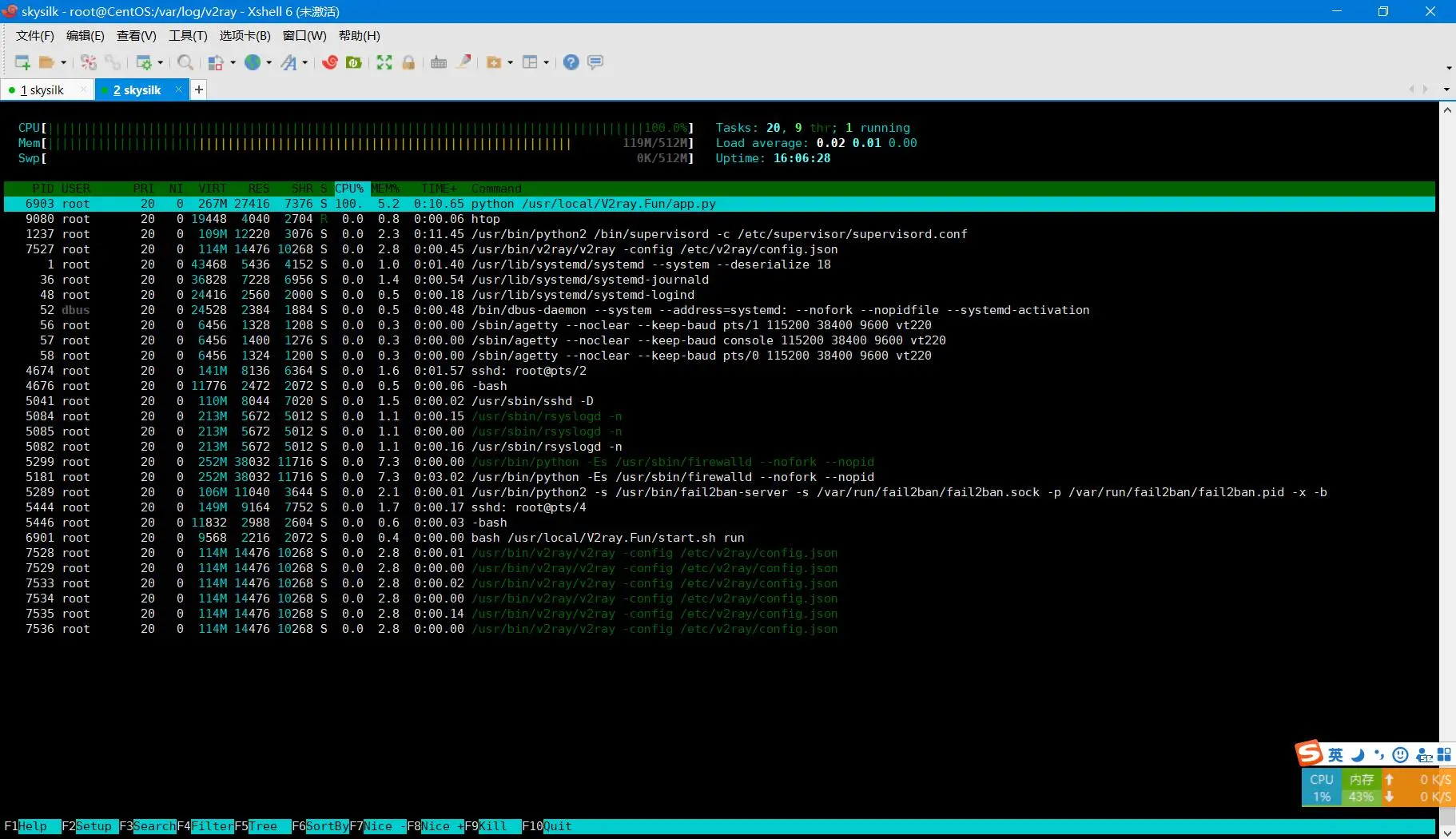Click the highlight pen toolbar icon
This screenshot has width=1456, height=839.
click(x=463, y=62)
